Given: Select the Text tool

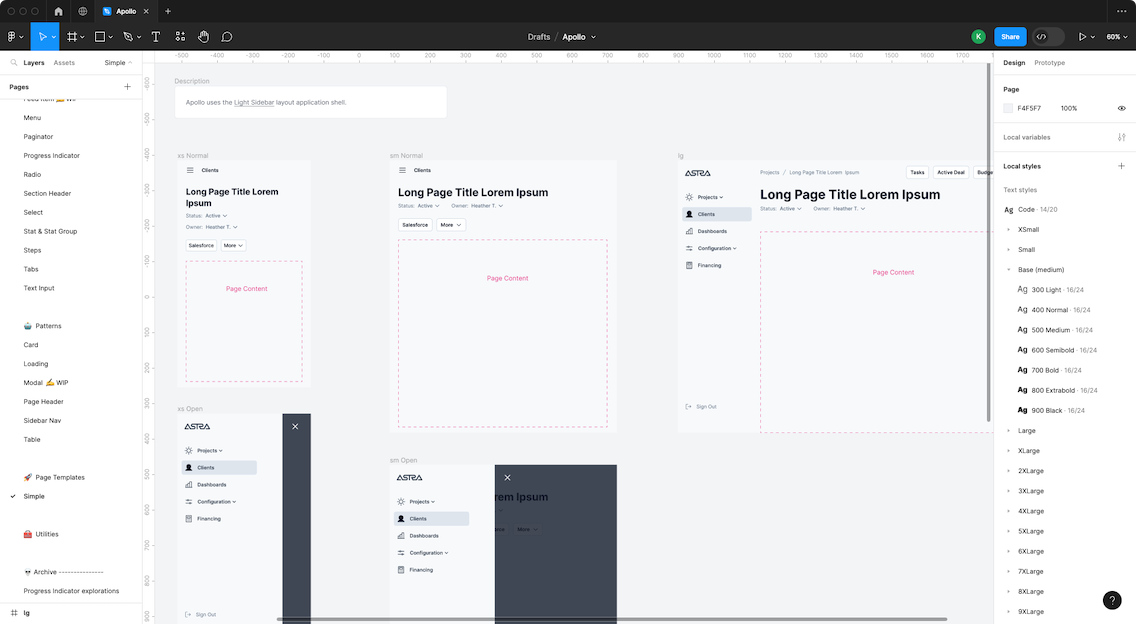Looking at the screenshot, I should pos(156,37).
